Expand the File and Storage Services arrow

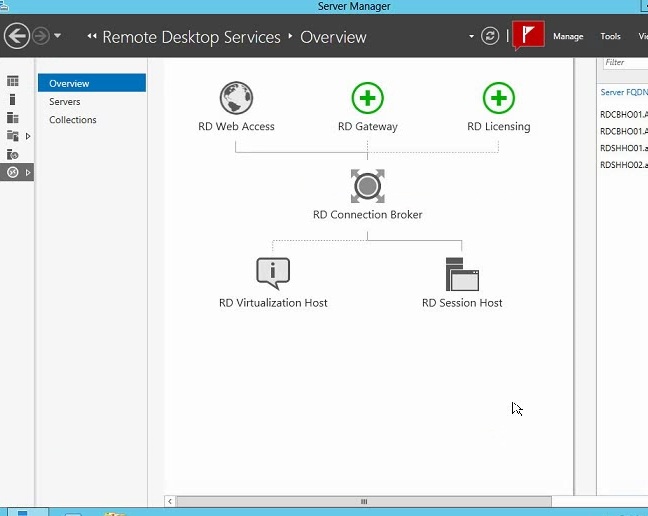coord(28,136)
